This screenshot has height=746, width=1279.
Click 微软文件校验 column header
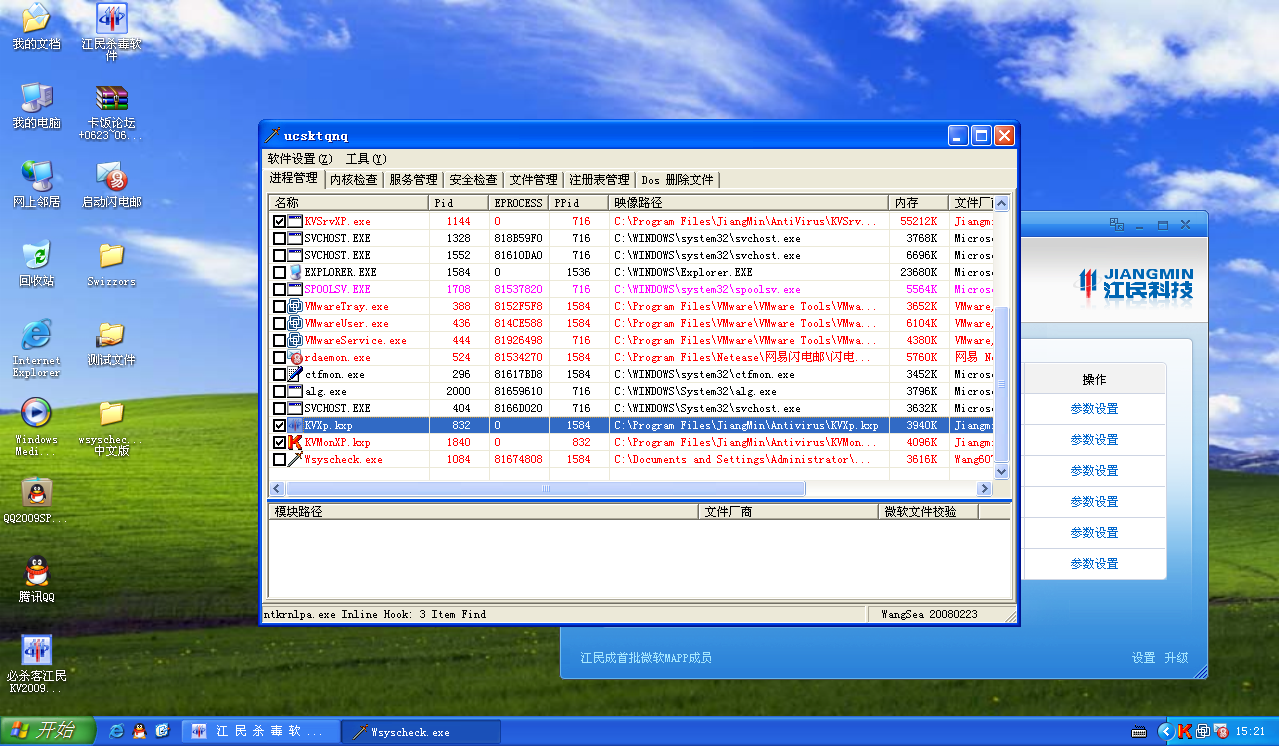[928, 511]
